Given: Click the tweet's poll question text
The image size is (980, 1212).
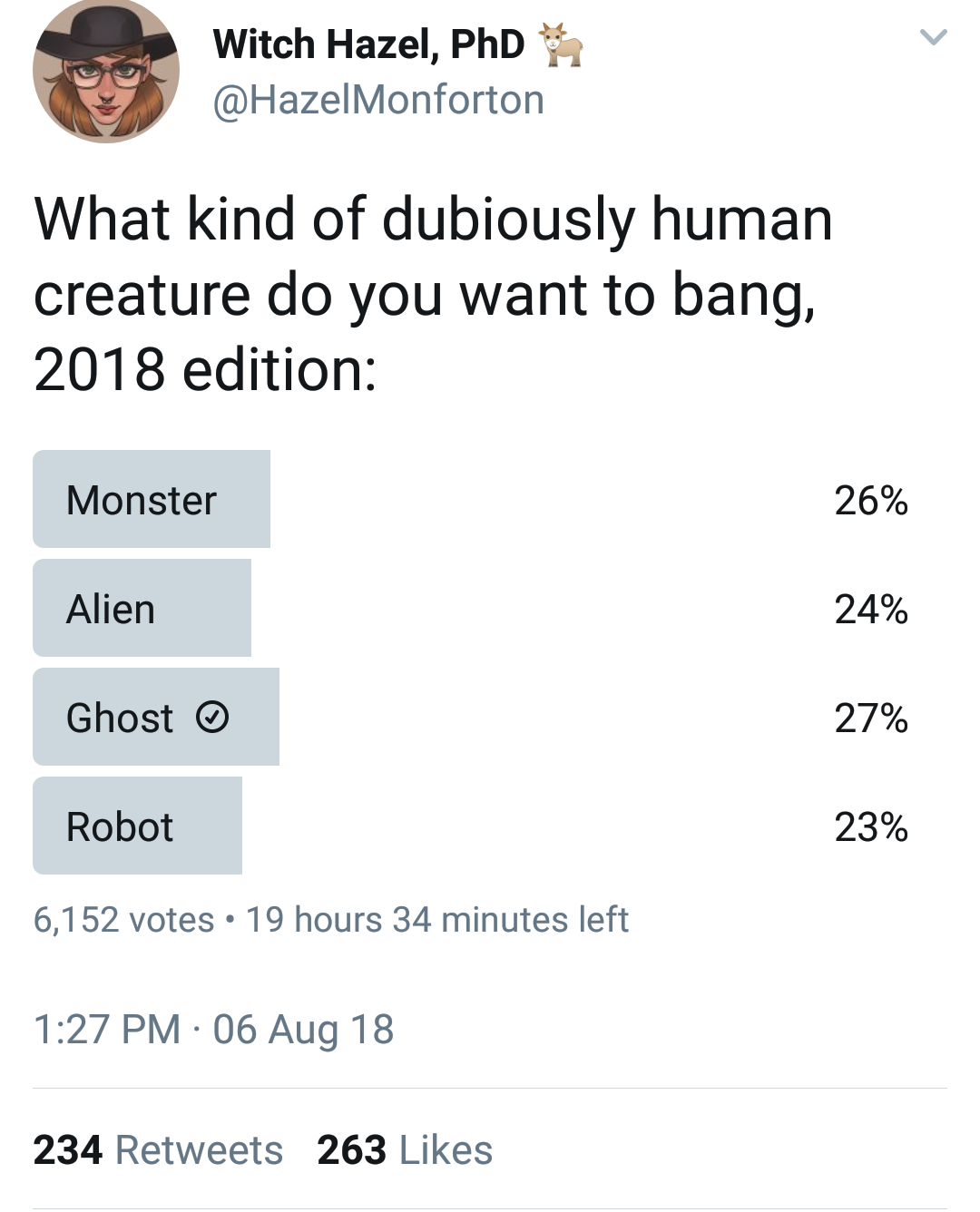Looking at the screenshot, I should (433, 294).
